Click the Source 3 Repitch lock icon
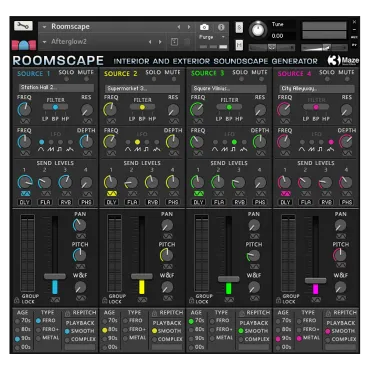 tap(242, 313)
